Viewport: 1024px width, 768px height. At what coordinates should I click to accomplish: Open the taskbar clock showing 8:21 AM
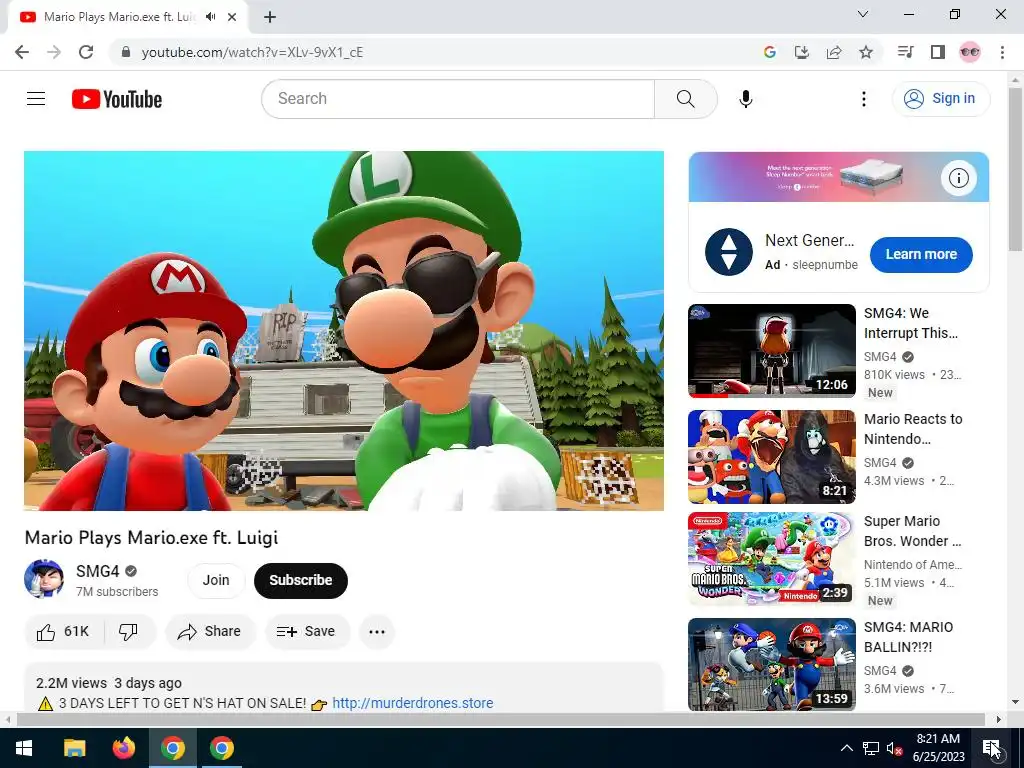pos(938,748)
